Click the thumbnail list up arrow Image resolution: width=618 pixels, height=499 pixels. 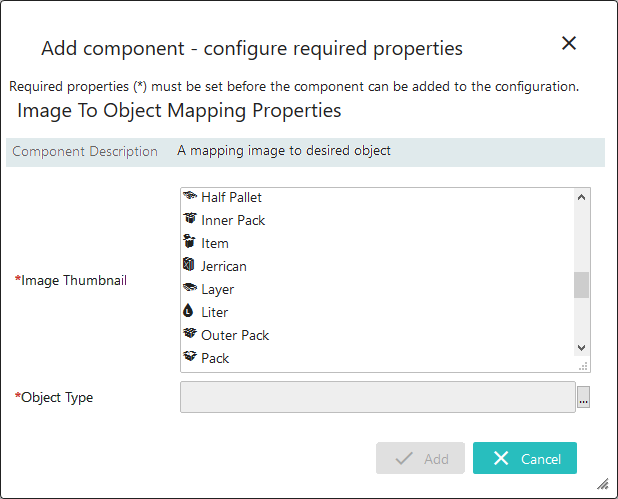581,197
